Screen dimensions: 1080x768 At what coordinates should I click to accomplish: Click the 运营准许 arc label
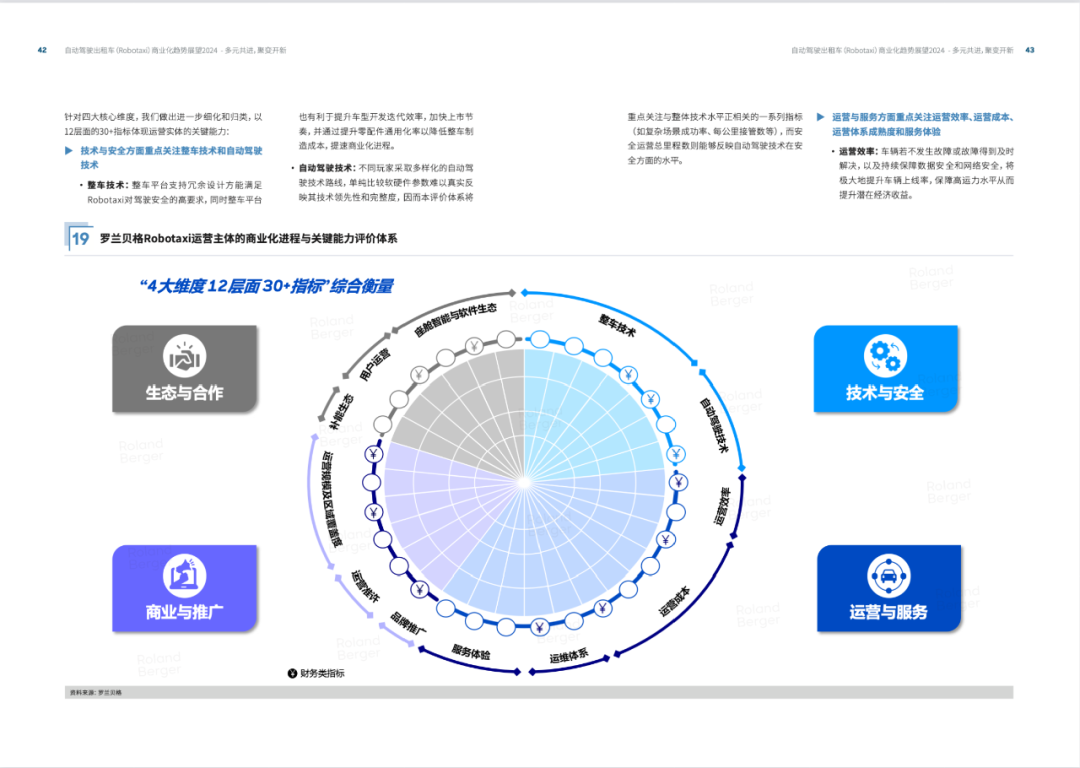pos(365,586)
